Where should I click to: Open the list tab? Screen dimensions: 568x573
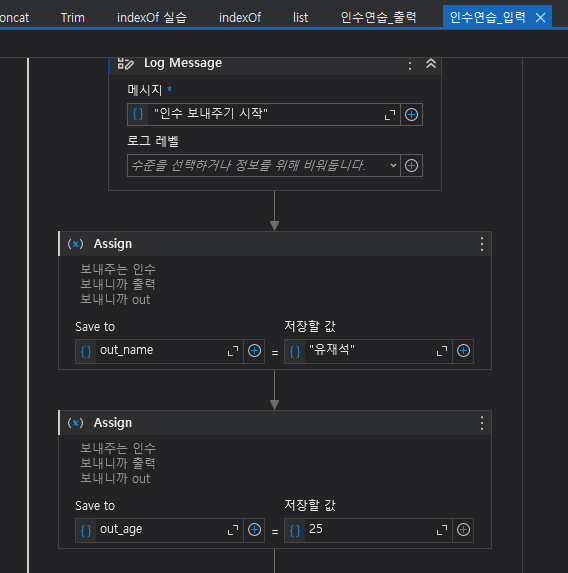point(300,17)
